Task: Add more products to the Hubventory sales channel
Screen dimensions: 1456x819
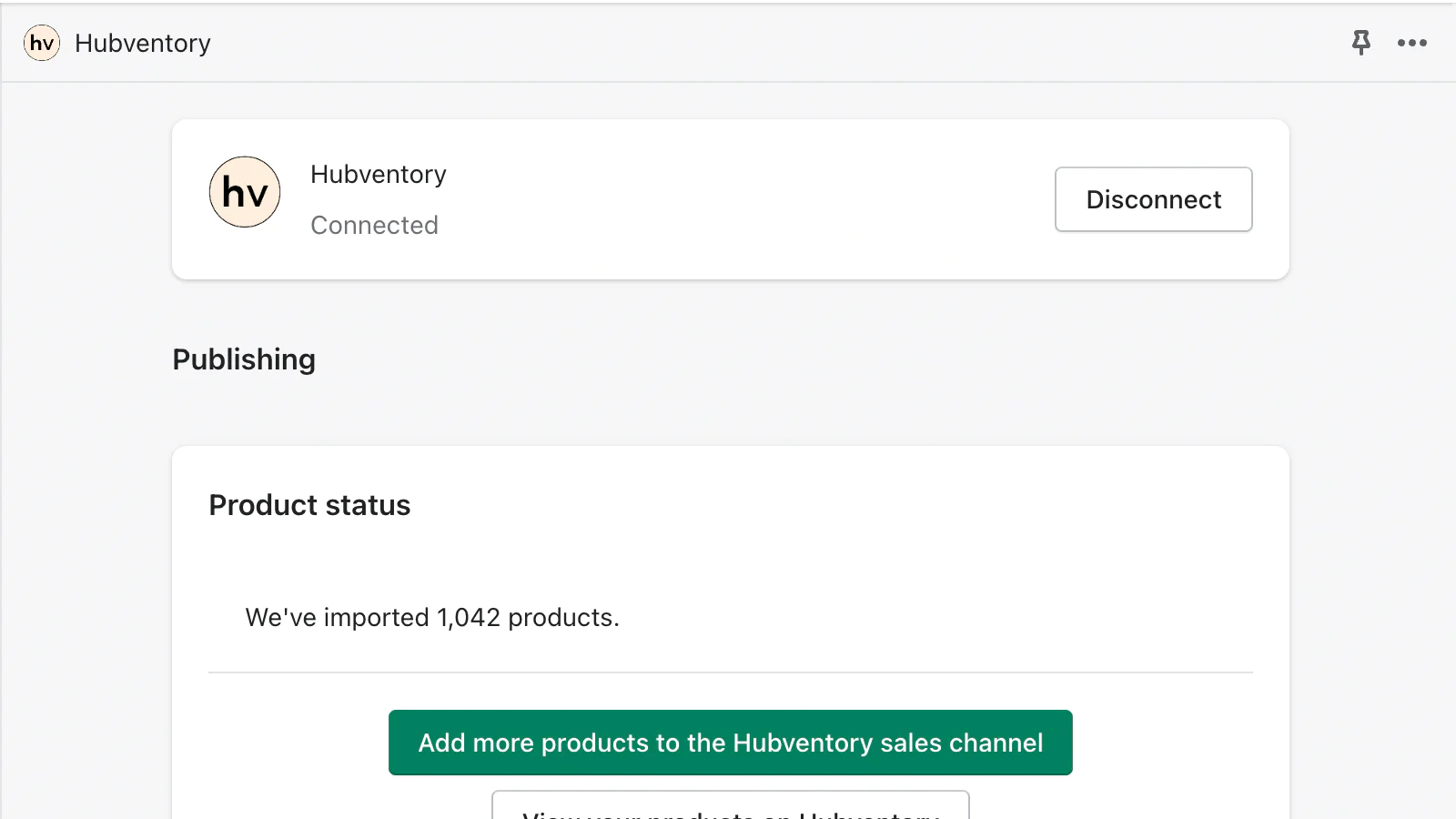Action: (x=730, y=743)
